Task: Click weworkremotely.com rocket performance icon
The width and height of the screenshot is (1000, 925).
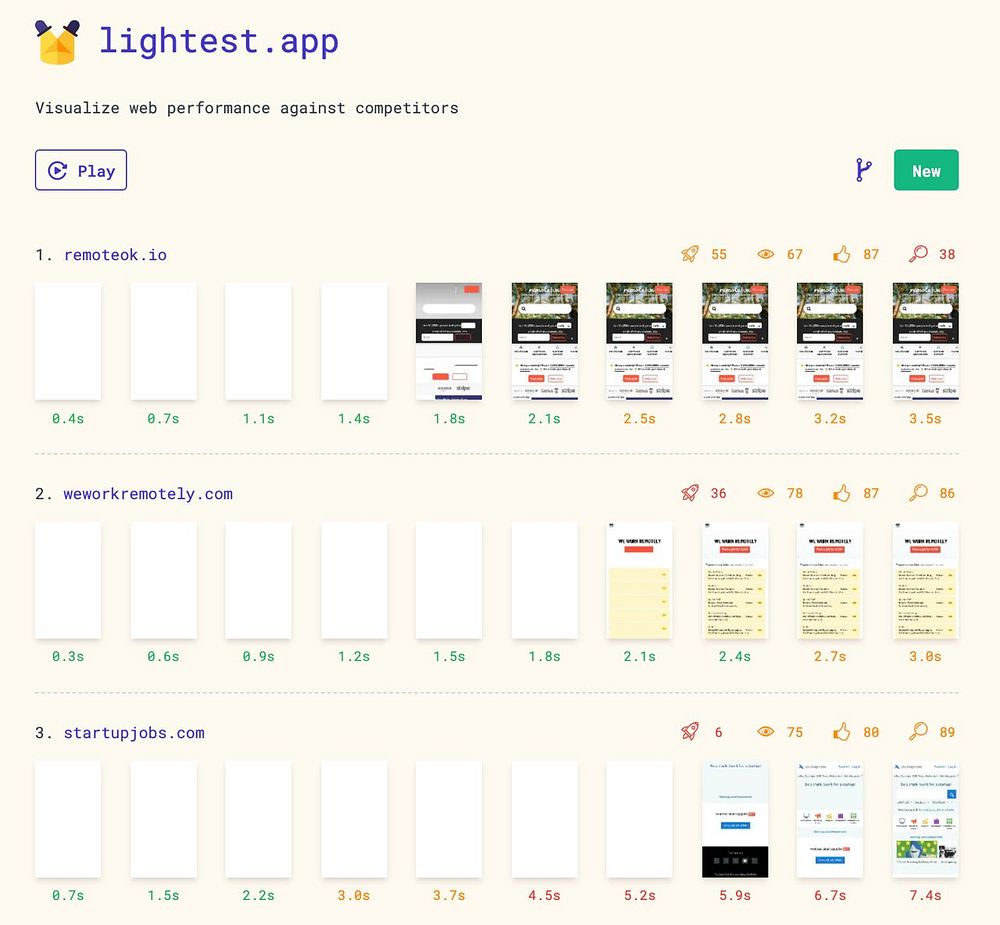Action: pos(690,493)
